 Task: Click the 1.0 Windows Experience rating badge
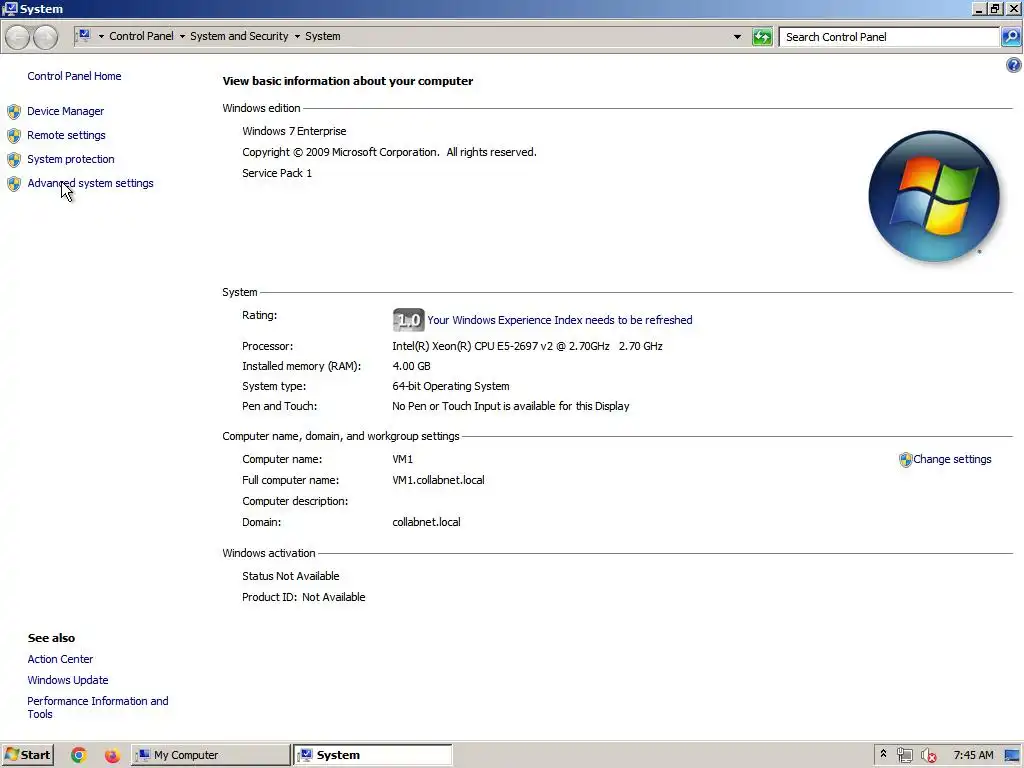click(408, 320)
